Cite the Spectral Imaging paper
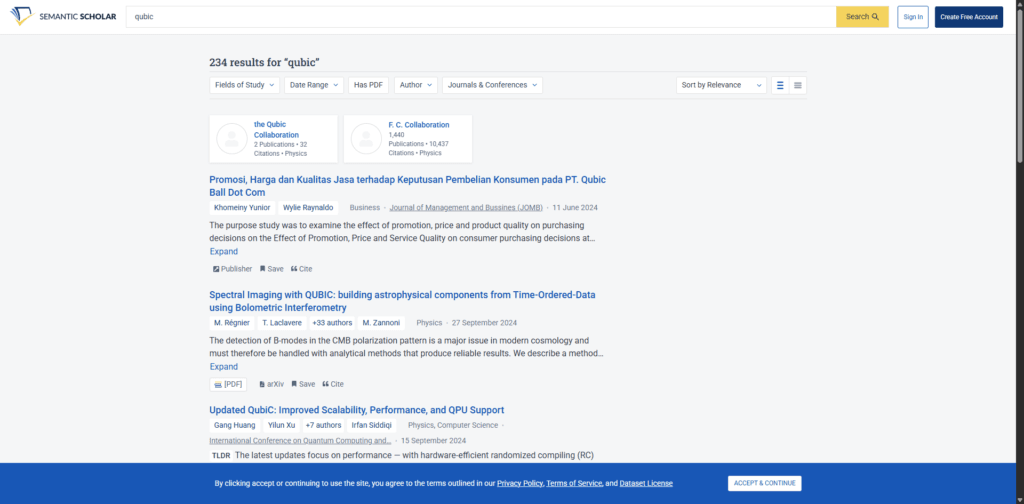This screenshot has width=1024, height=504. (x=332, y=384)
